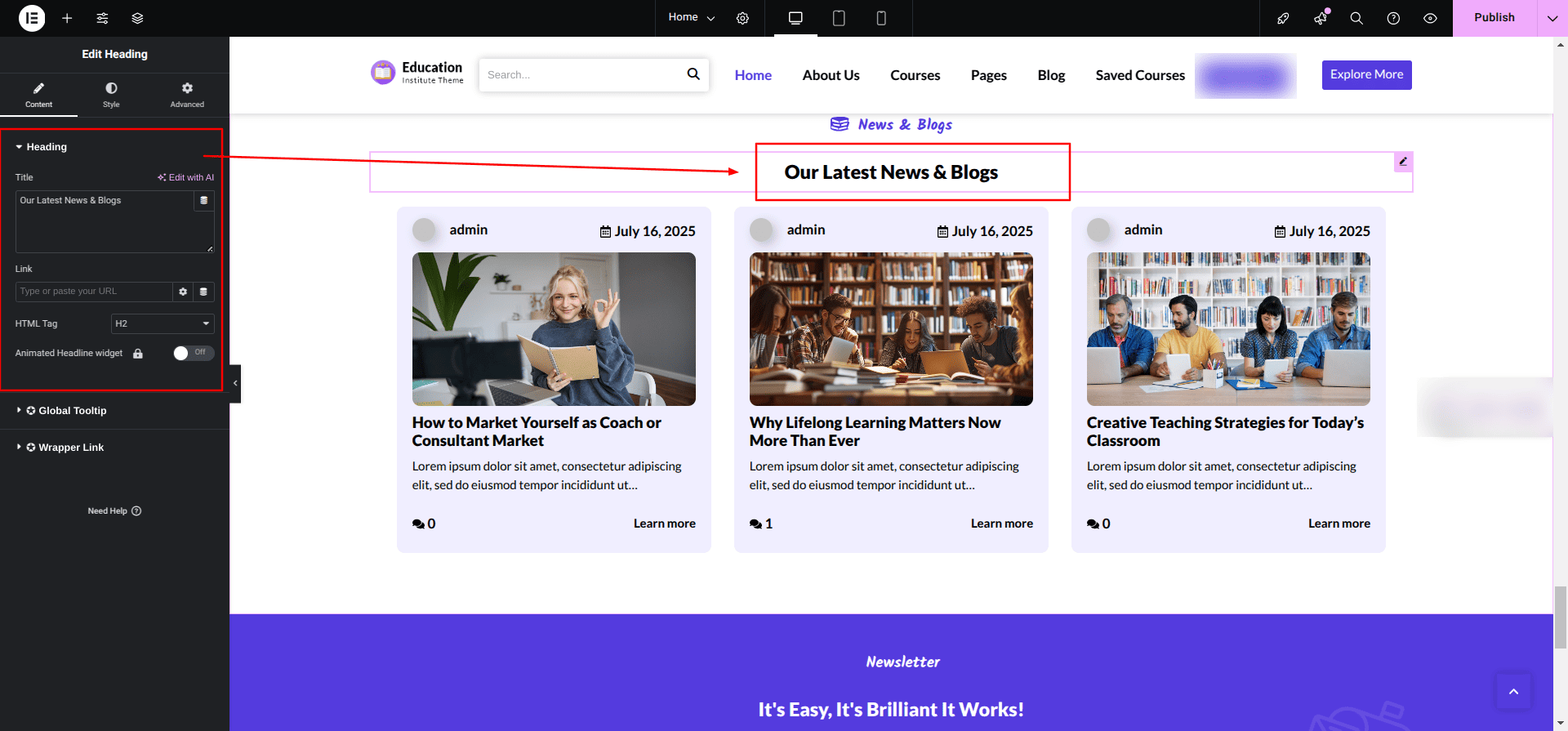The image size is (1568, 731).
Task: Click the Link URL input field
Action: point(94,292)
